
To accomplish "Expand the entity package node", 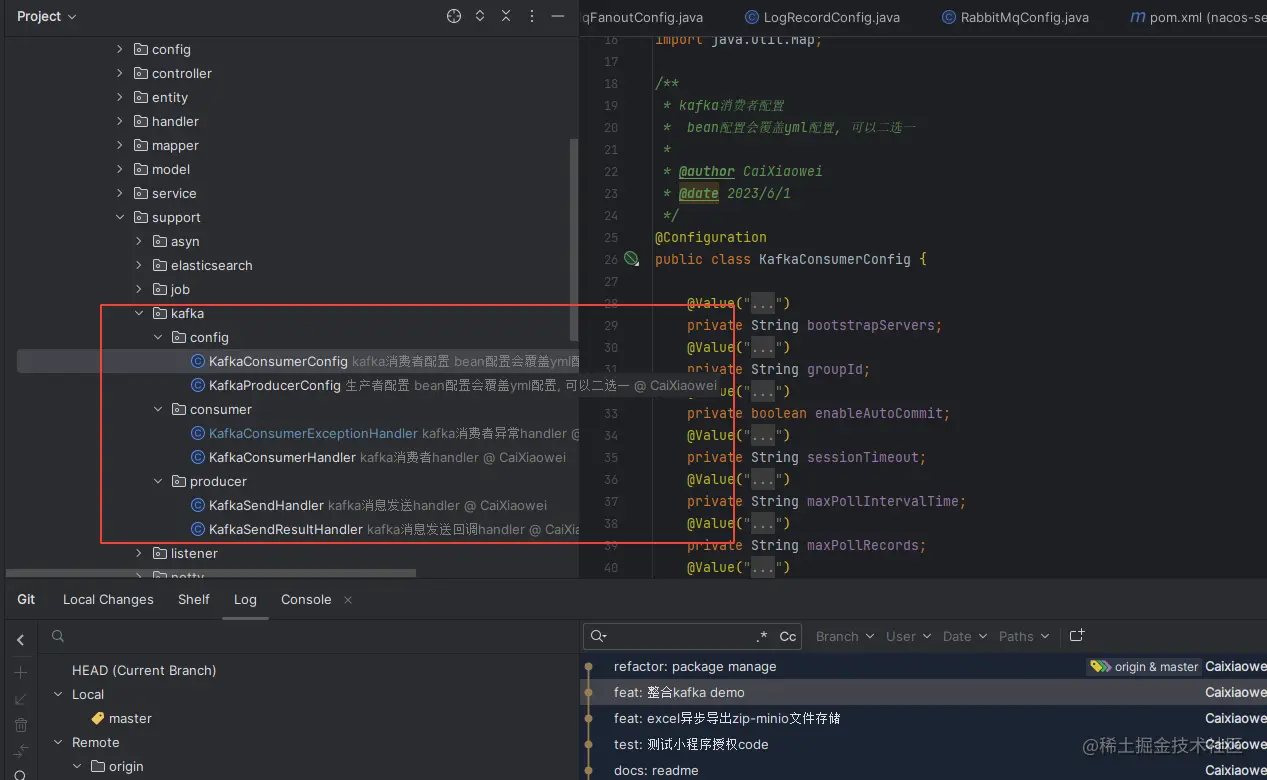I will (x=120, y=97).
